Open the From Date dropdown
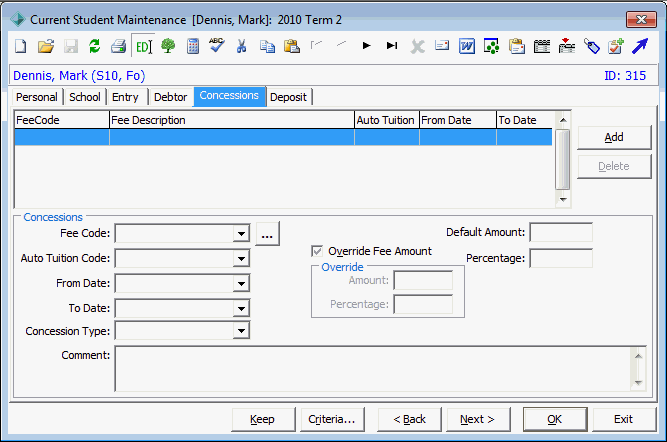The height and width of the screenshot is (442, 667). [x=241, y=283]
